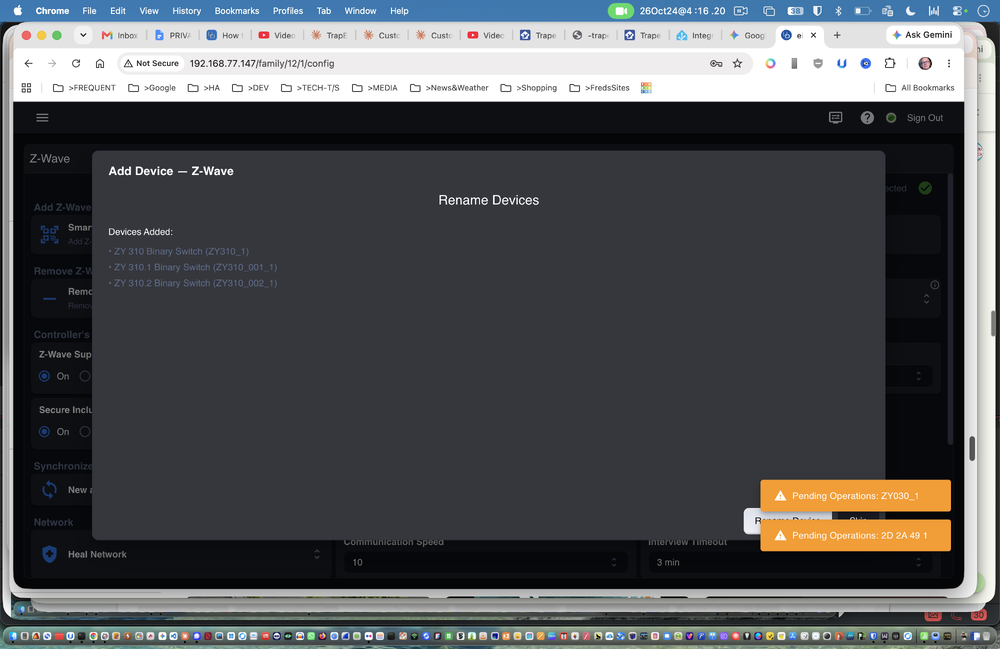
Task: Click the password key icon in address bar
Action: coord(716,63)
